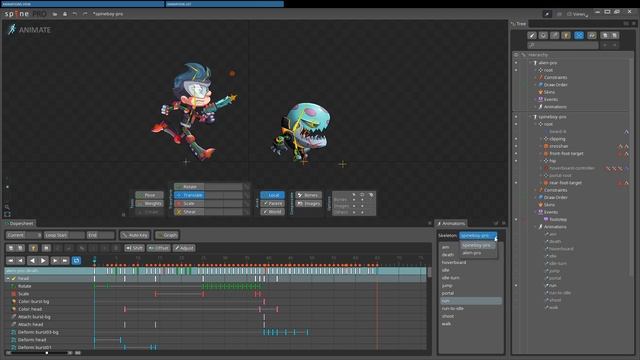This screenshot has width=640, height=360.
Task: Collapse the Animations node under spineboy-pro
Action: [x=536, y=227]
